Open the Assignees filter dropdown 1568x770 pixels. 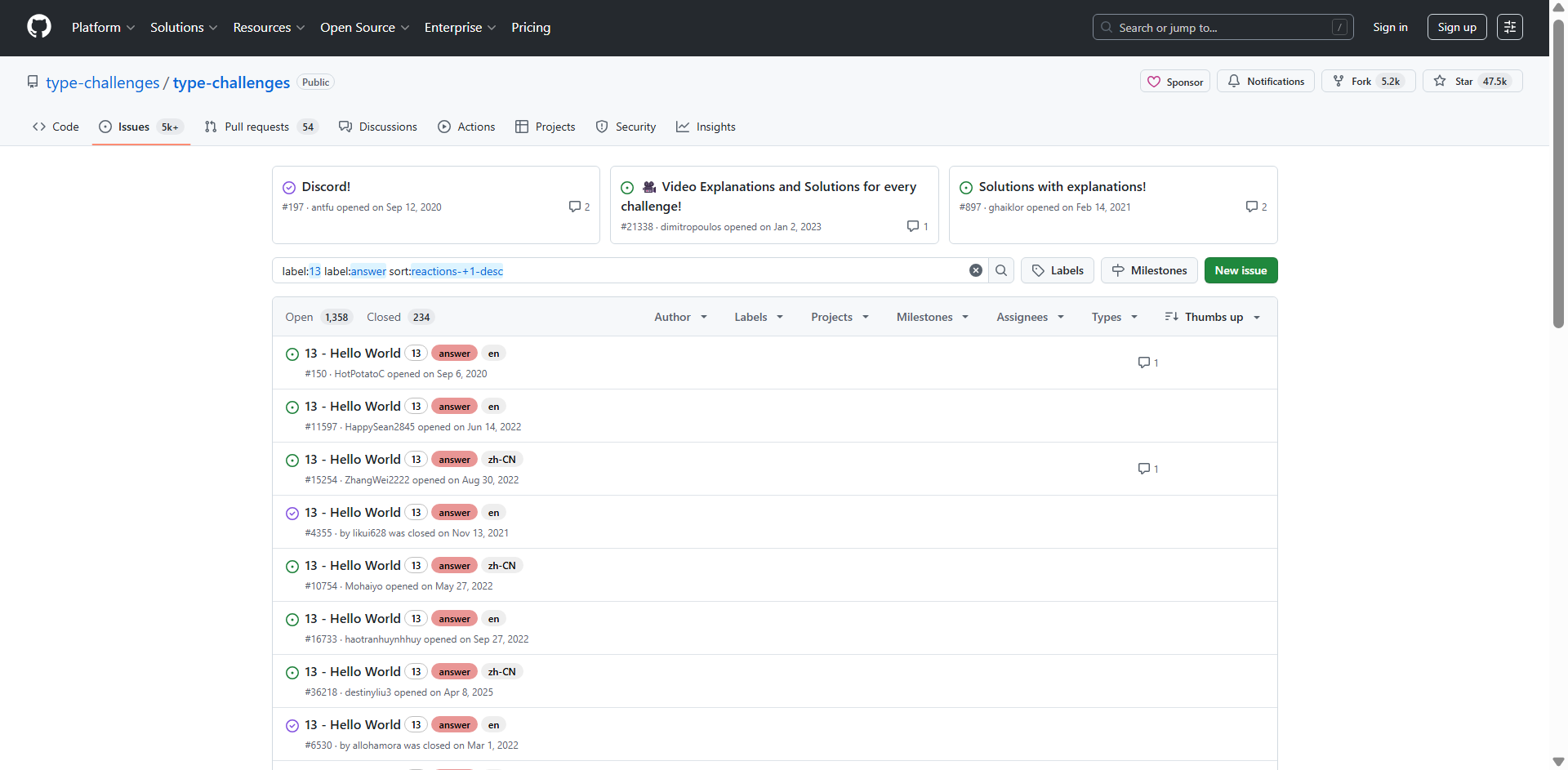pos(1030,317)
